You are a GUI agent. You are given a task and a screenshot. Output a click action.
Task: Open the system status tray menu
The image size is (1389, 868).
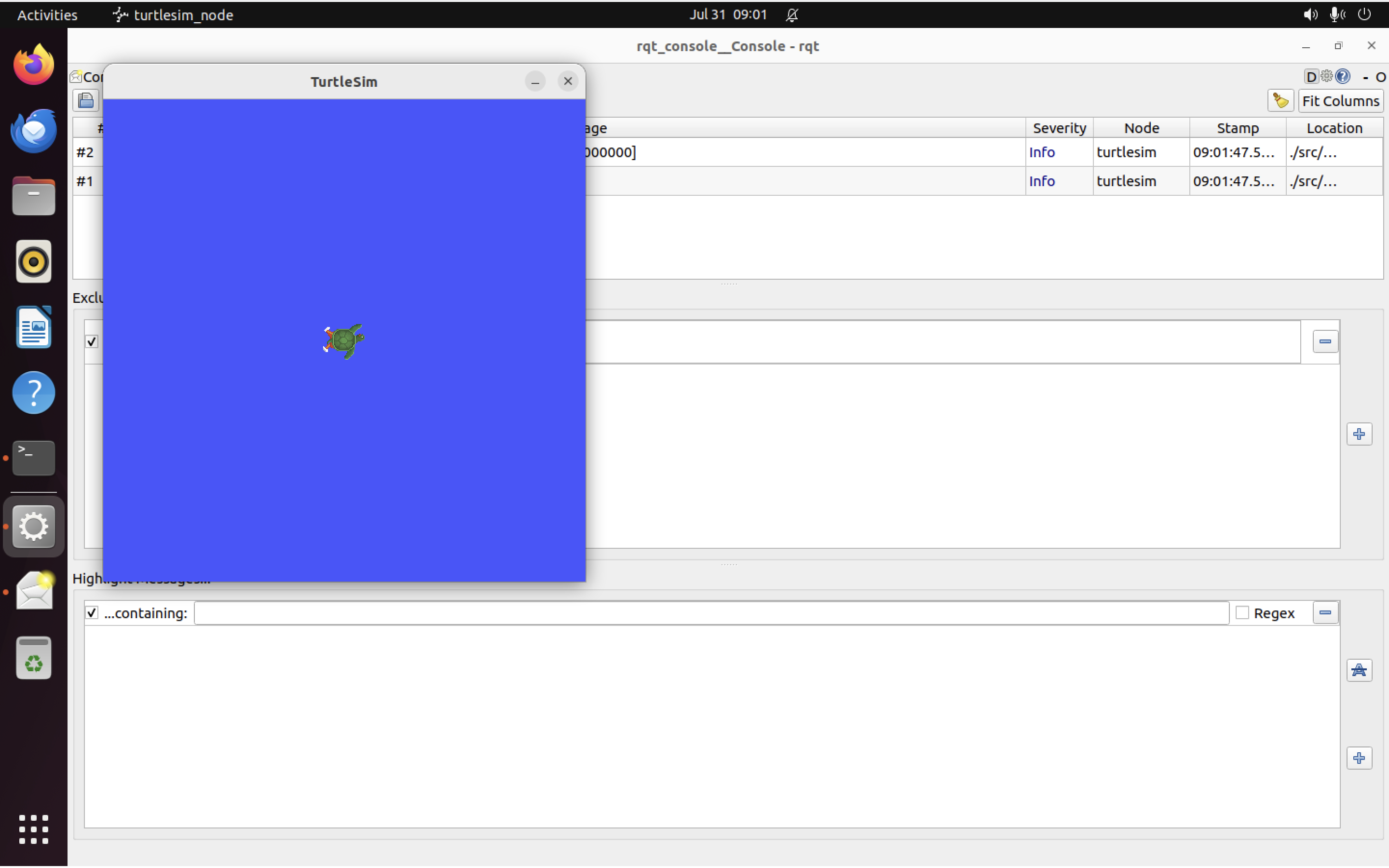point(1337,14)
